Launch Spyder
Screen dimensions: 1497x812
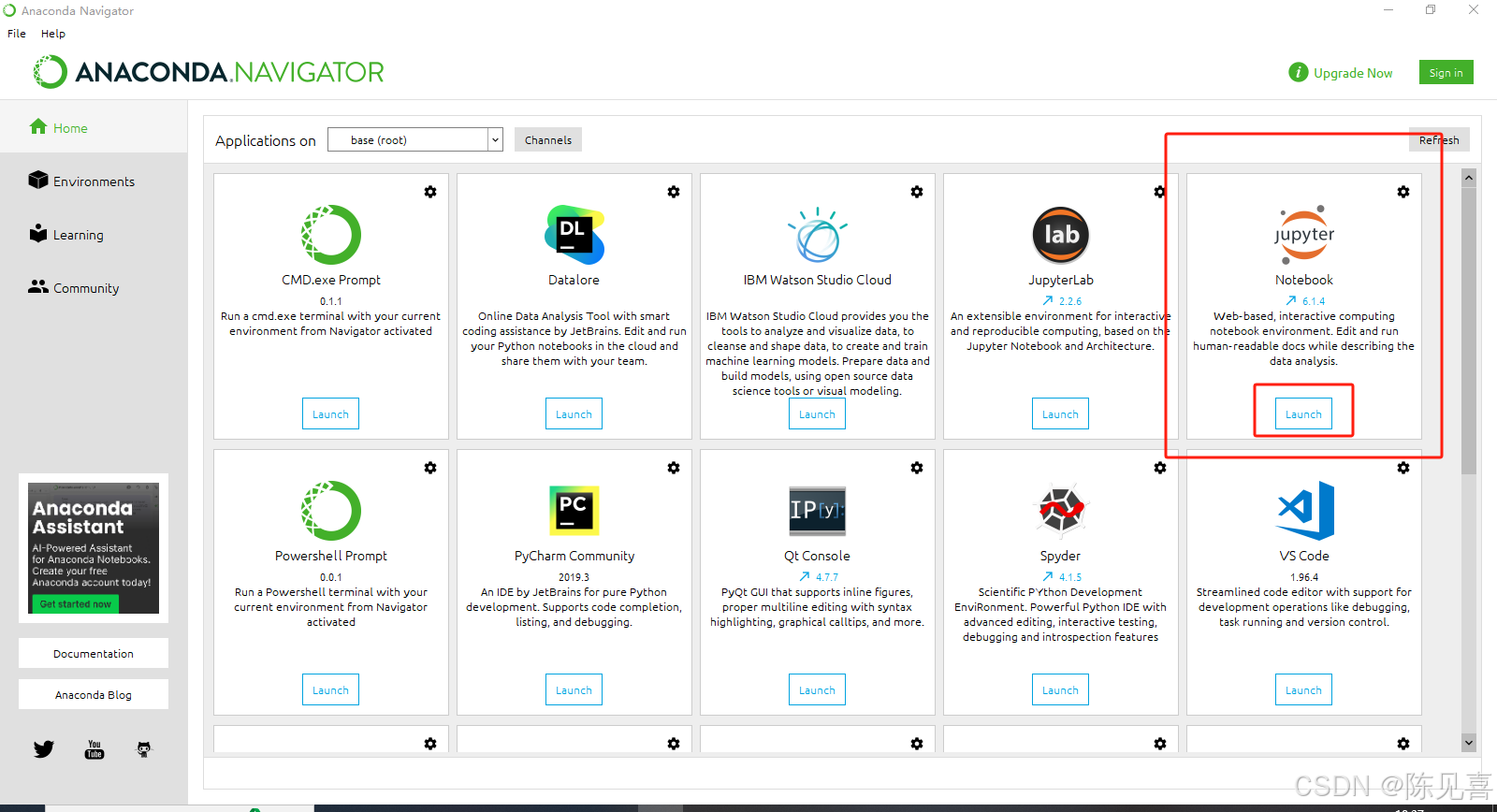[1060, 690]
